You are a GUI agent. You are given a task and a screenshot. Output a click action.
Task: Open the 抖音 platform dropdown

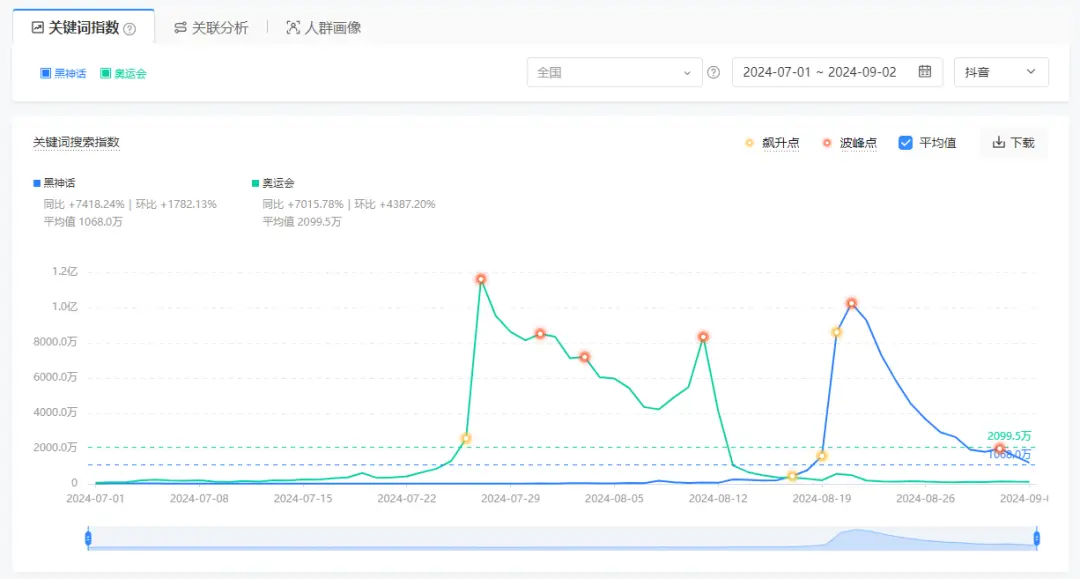click(x=1000, y=71)
